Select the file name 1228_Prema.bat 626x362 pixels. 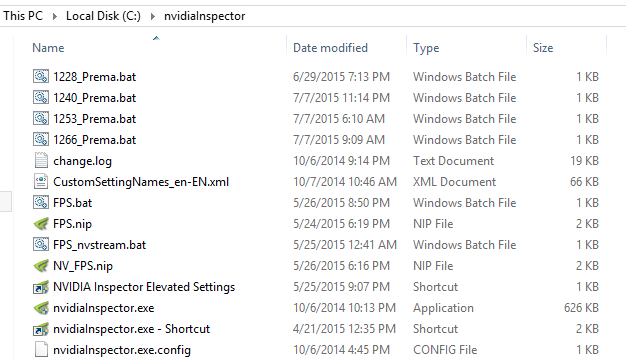pyautogui.click(x=95, y=77)
